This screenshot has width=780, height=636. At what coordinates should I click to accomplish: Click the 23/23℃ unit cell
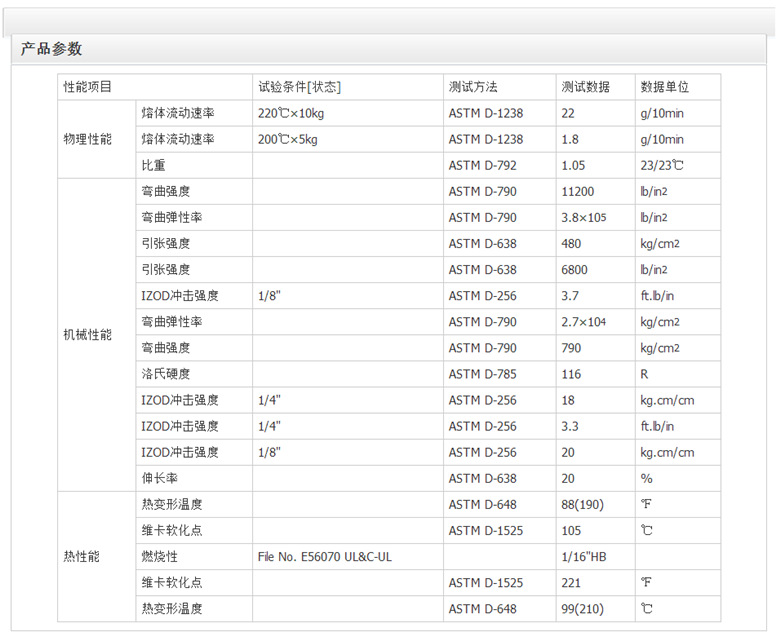[678, 166]
